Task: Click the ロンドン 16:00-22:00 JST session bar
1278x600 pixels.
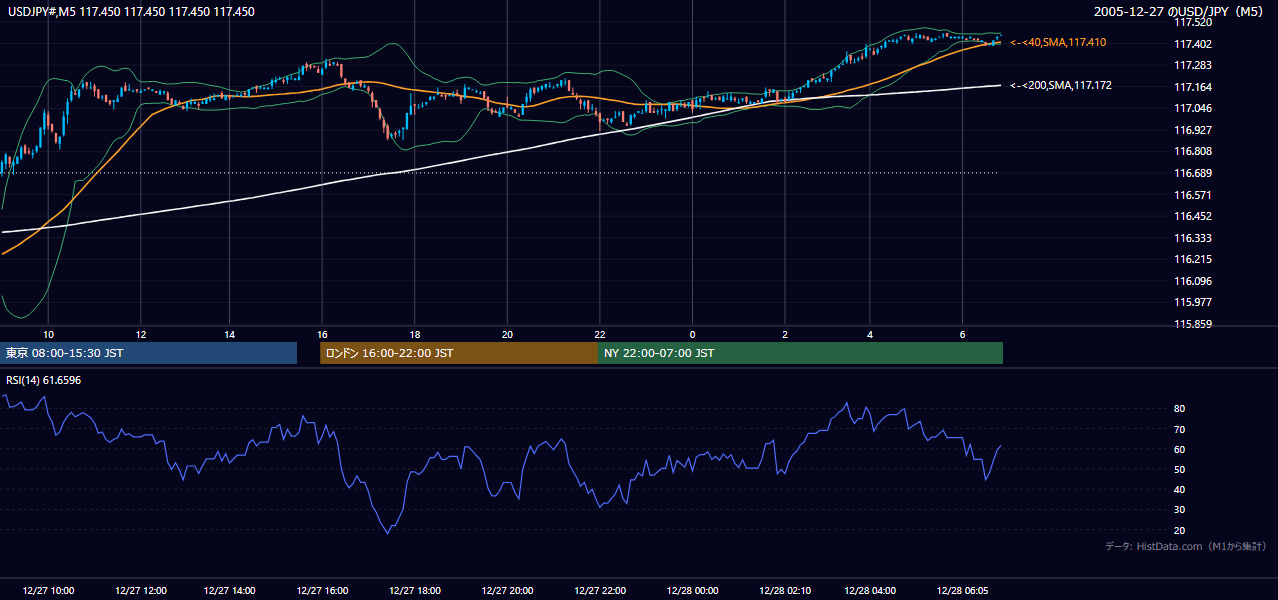Action: click(x=459, y=353)
